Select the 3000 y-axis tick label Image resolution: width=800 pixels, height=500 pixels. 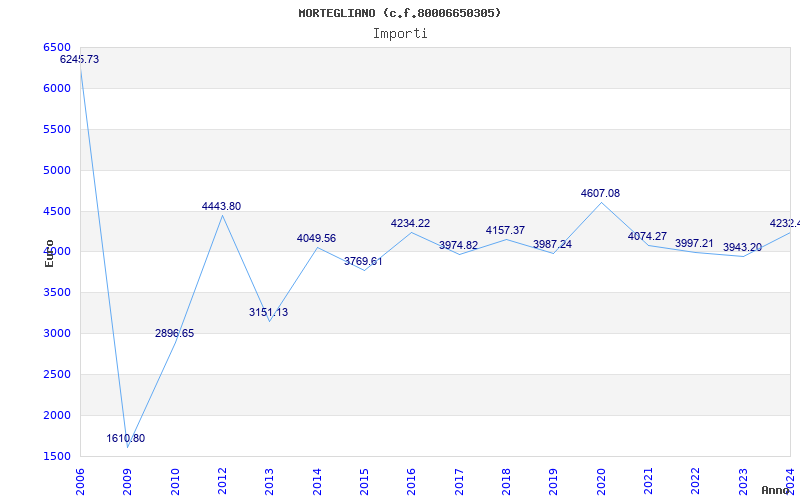coord(57,333)
